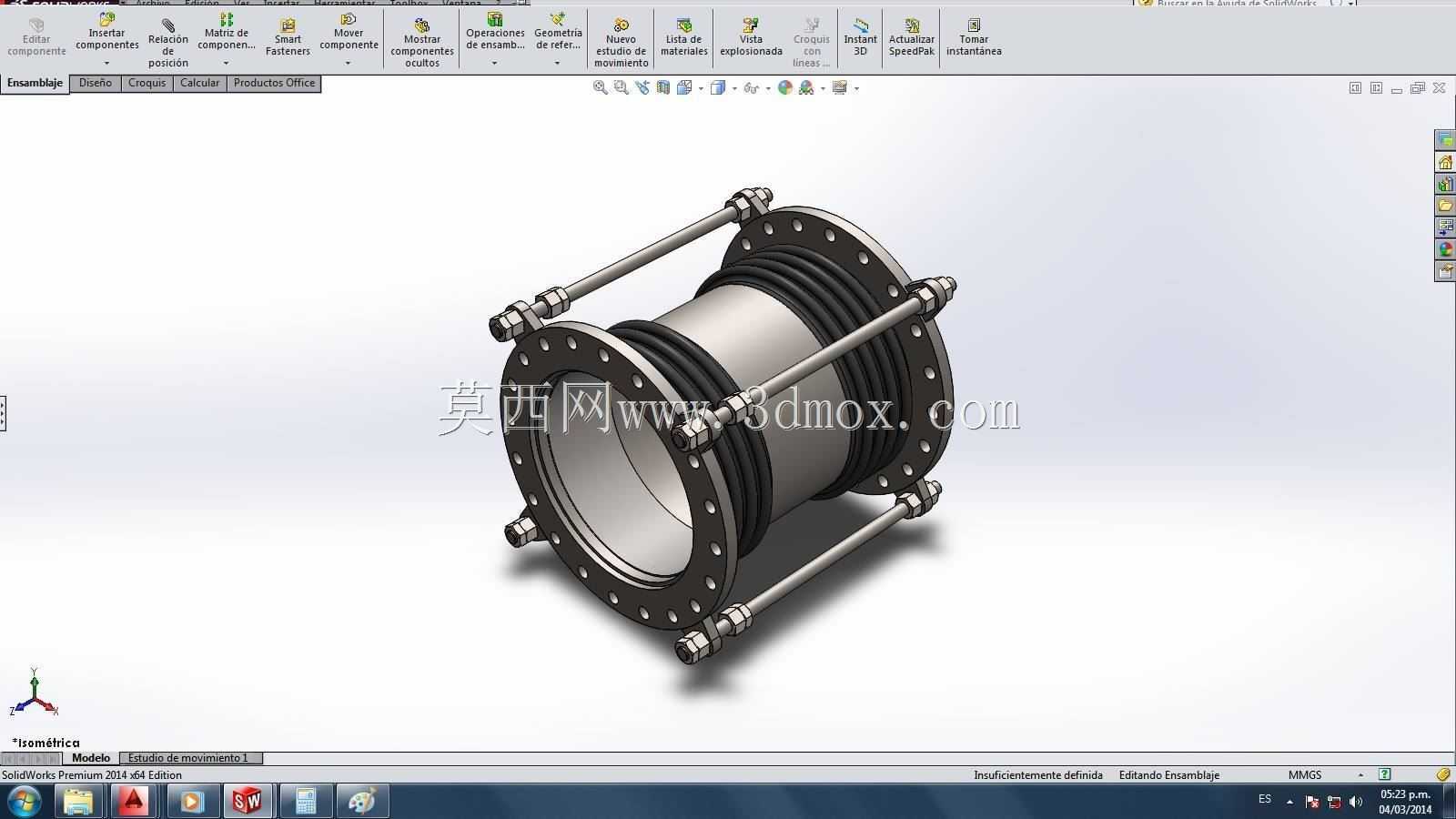The height and width of the screenshot is (819, 1456).
Task: Click taskbar volume speaker icon
Action: point(1356,802)
